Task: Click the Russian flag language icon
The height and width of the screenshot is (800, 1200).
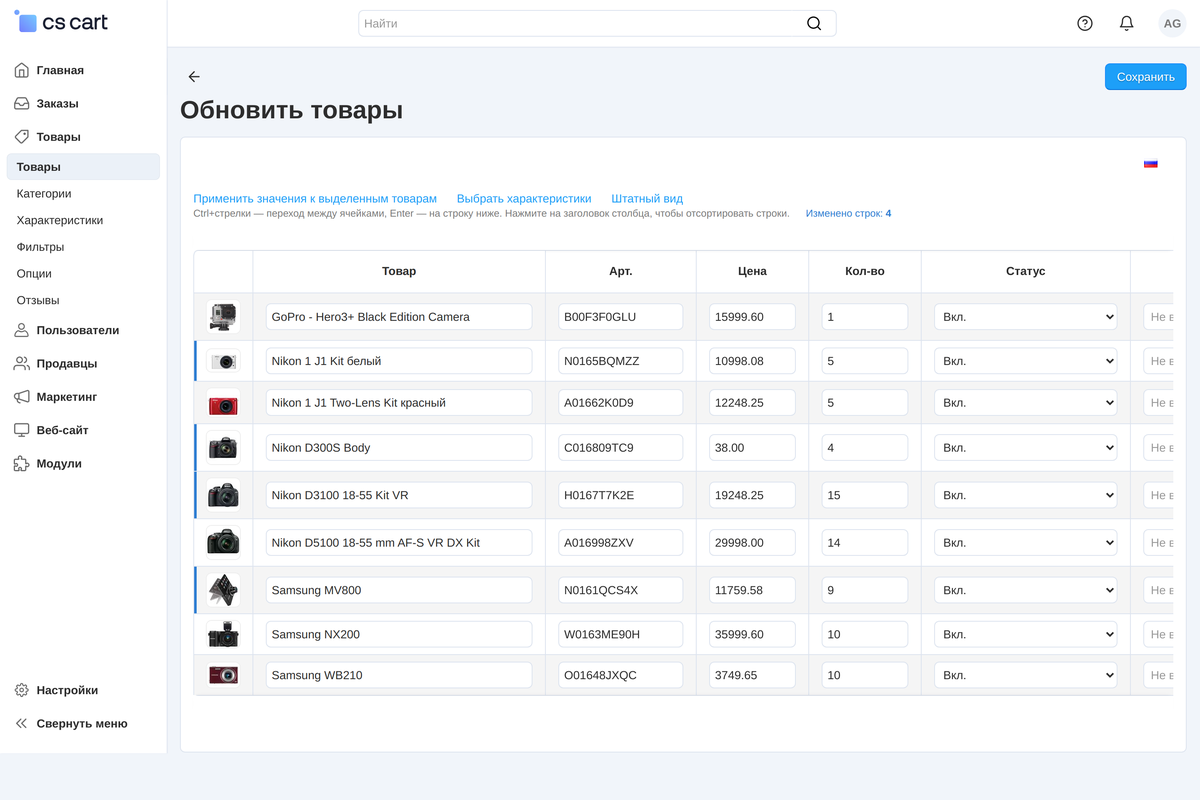Action: tap(1151, 164)
